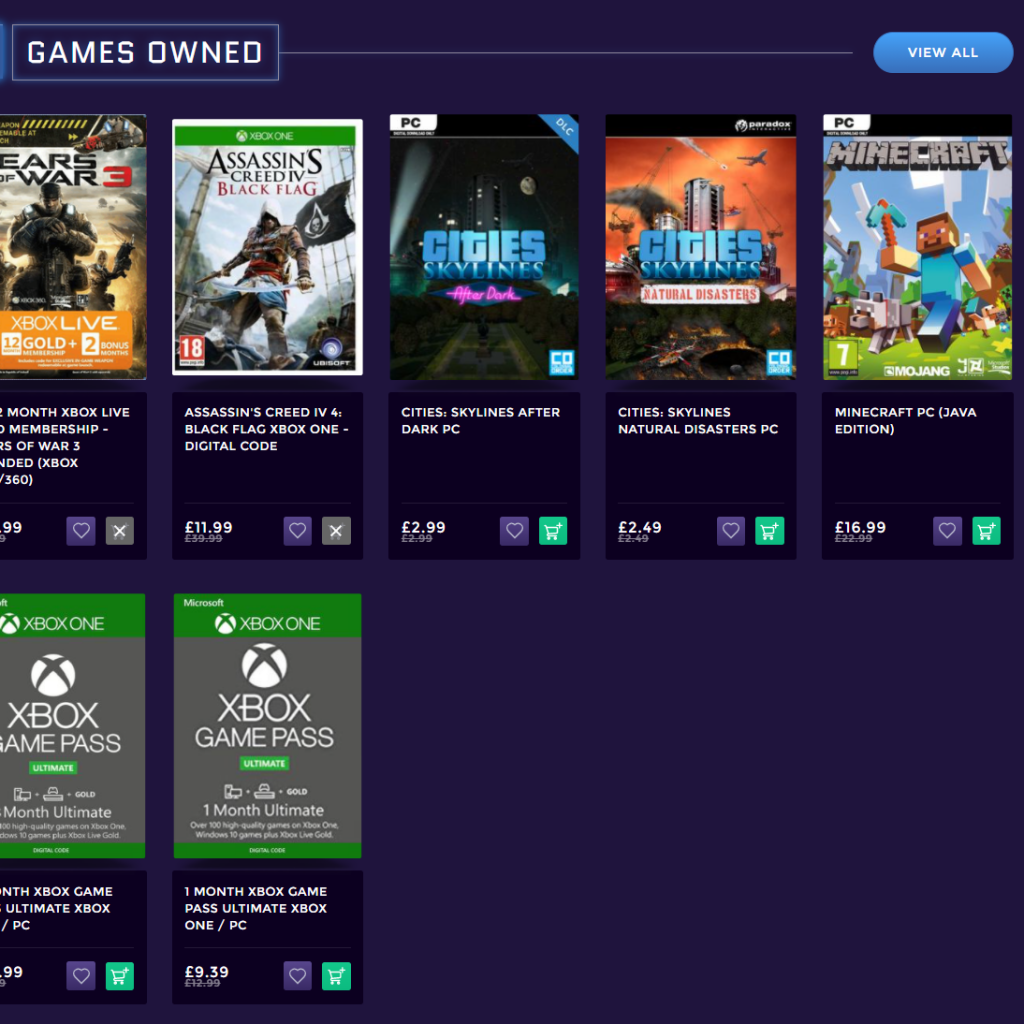This screenshot has width=1024, height=1024.
Task: Add 1 Month Xbox Game Pass £9.39 to cart
Action: pyautogui.click(x=336, y=976)
